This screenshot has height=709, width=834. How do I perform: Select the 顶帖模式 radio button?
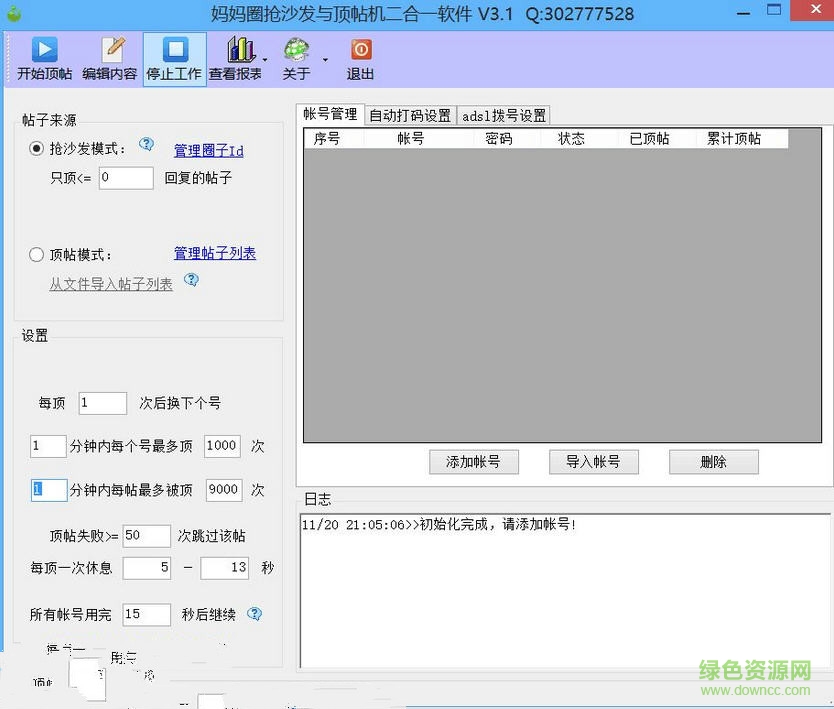35,254
